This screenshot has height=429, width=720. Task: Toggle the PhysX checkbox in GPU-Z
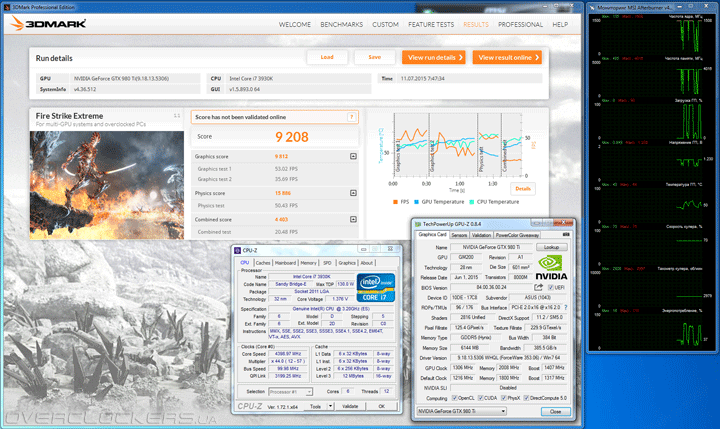pyautogui.click(x=504, y=398)
